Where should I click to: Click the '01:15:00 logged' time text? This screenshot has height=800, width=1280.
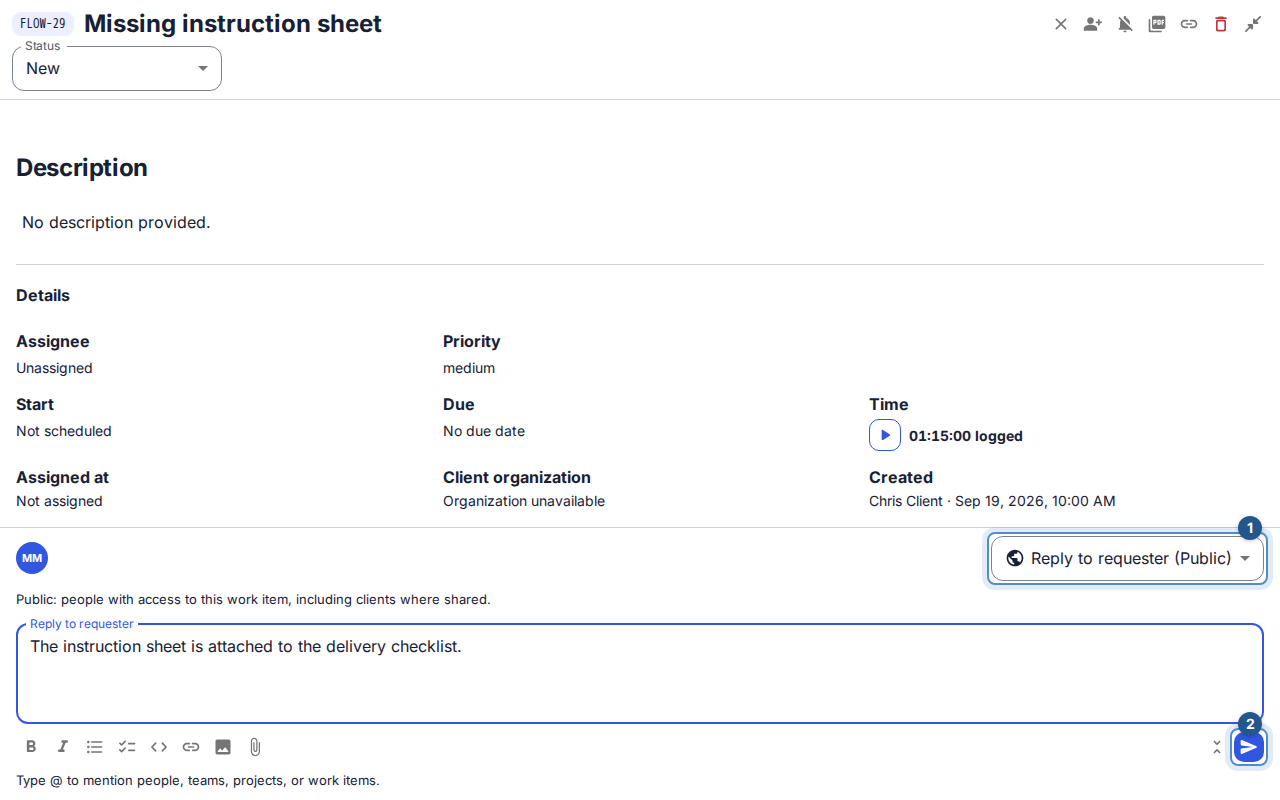(966, 436)
